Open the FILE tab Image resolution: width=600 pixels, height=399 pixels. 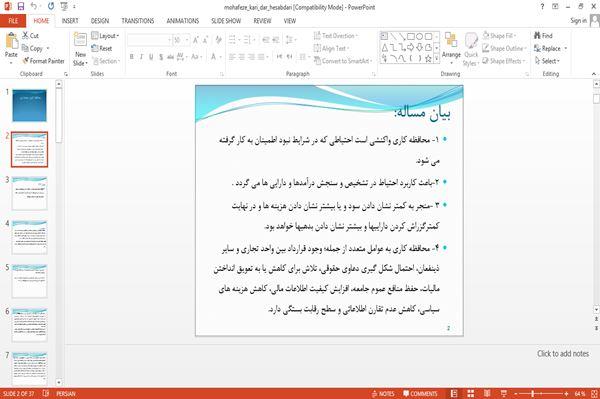pyautogui.click(x=13, y=21)
